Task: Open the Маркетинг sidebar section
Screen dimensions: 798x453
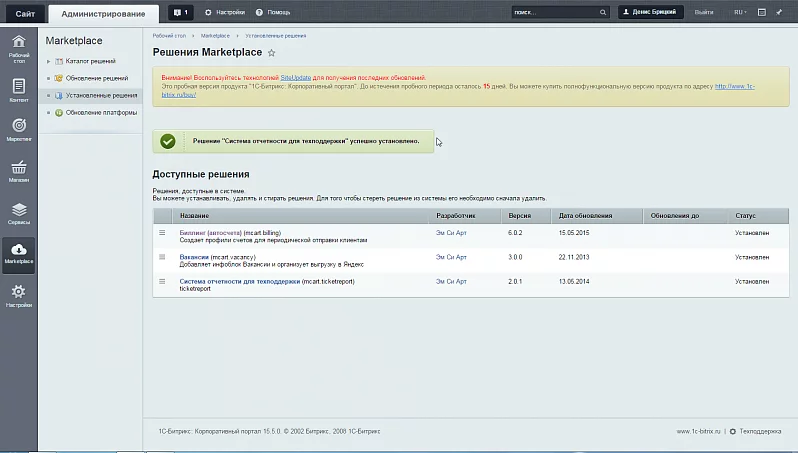Action: (18, 130)
